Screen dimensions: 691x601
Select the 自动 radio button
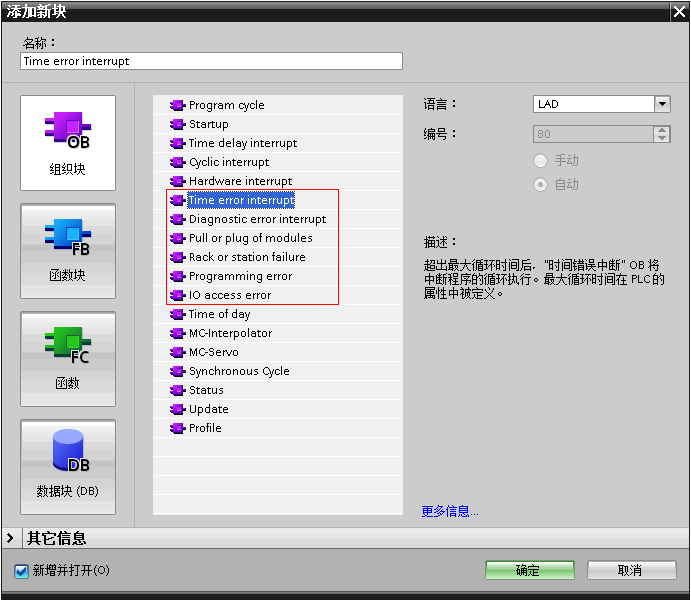pyautogui.click(x=541, y=184)
